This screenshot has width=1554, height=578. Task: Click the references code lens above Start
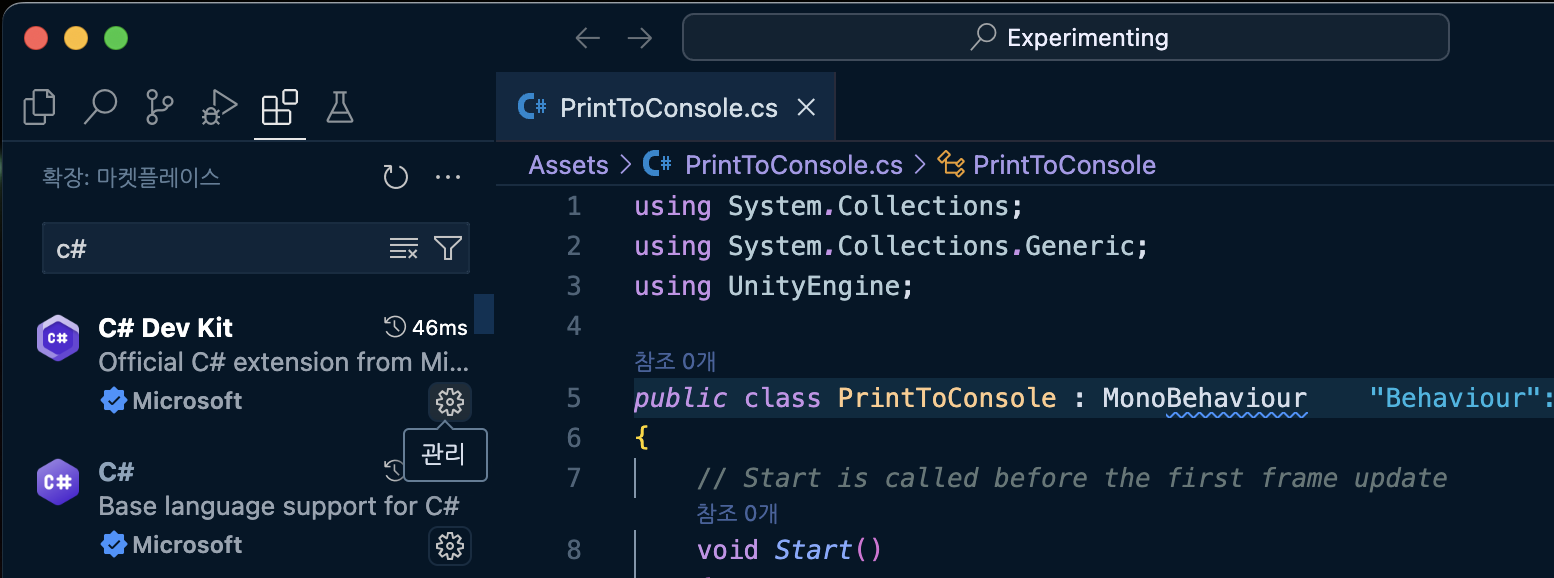point(737,513)
